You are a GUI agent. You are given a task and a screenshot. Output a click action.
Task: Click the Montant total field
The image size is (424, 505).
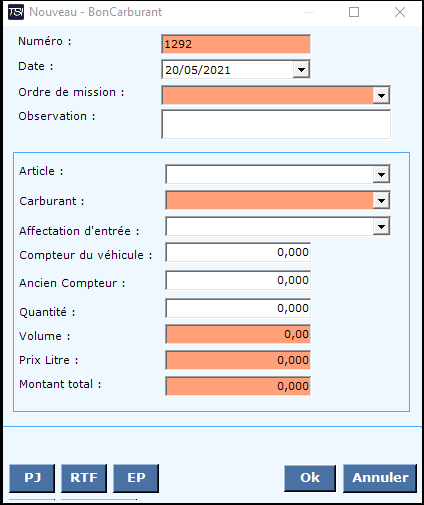tap(238, 386)
